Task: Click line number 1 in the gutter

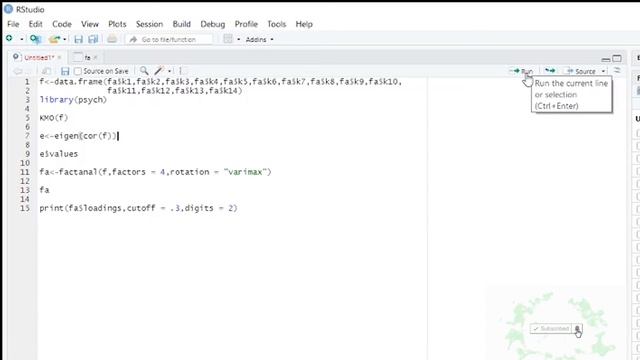Action: (x=27, y=82)
